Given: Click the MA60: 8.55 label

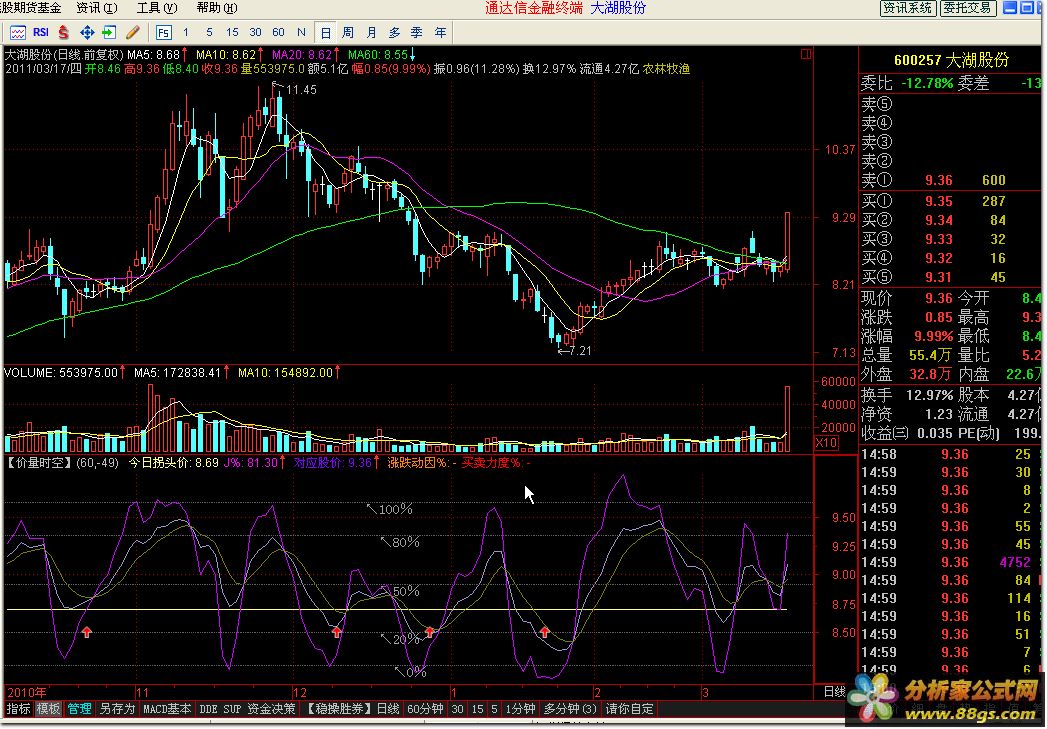Looking at the screenshot, I should click(378, 55).
